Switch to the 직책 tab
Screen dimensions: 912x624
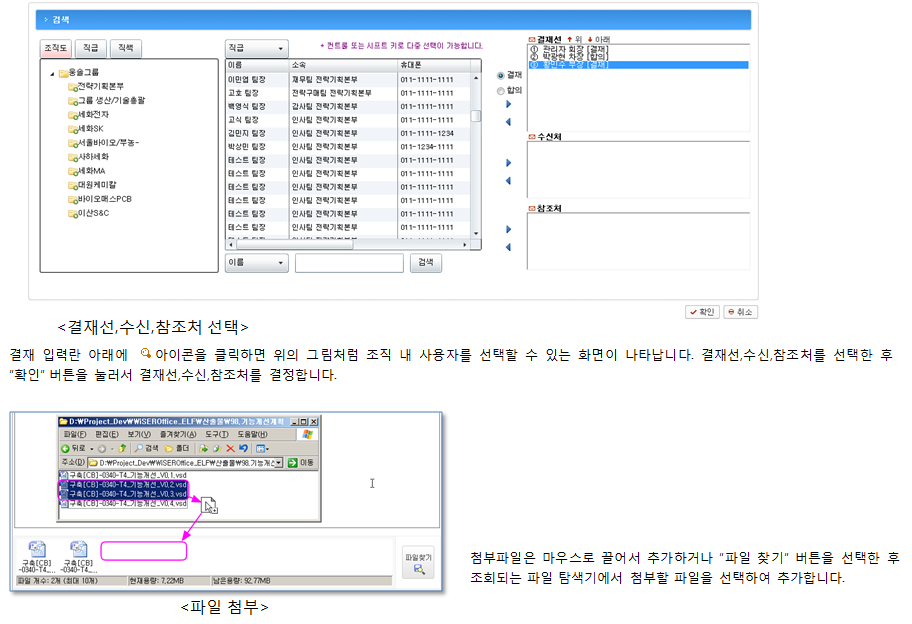click(x=126, y=47)
